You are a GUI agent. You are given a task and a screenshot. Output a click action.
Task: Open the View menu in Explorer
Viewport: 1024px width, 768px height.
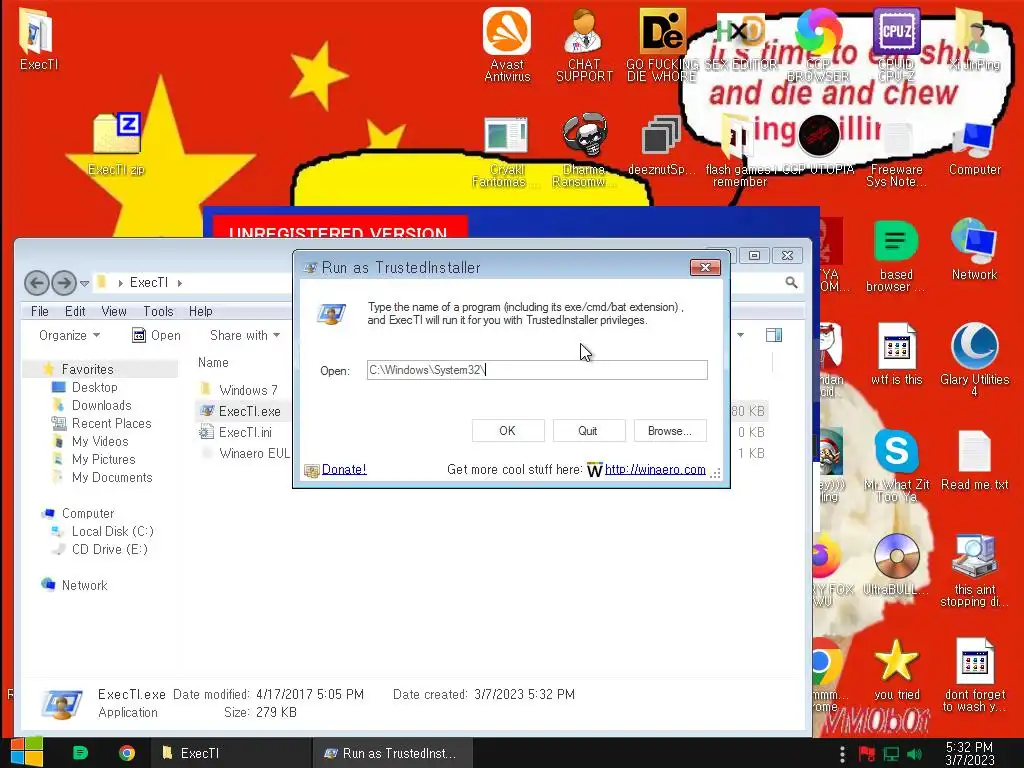pos(114,312)
